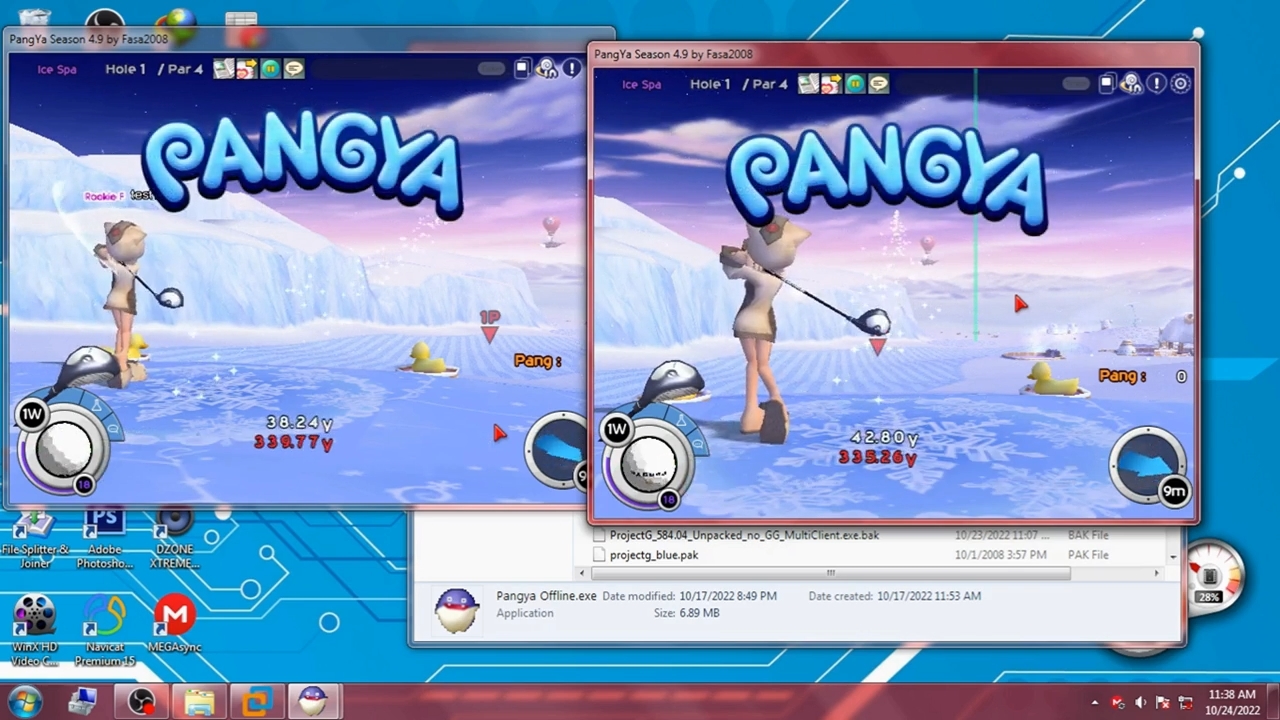
Task: Click the wind direction gauge in left PangYa window
Action: 557,449
